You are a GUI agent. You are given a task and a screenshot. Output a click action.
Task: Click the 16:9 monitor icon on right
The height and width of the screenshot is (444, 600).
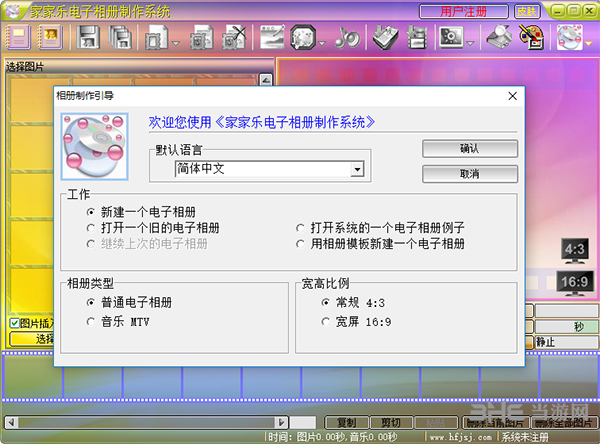pos(575,283)
